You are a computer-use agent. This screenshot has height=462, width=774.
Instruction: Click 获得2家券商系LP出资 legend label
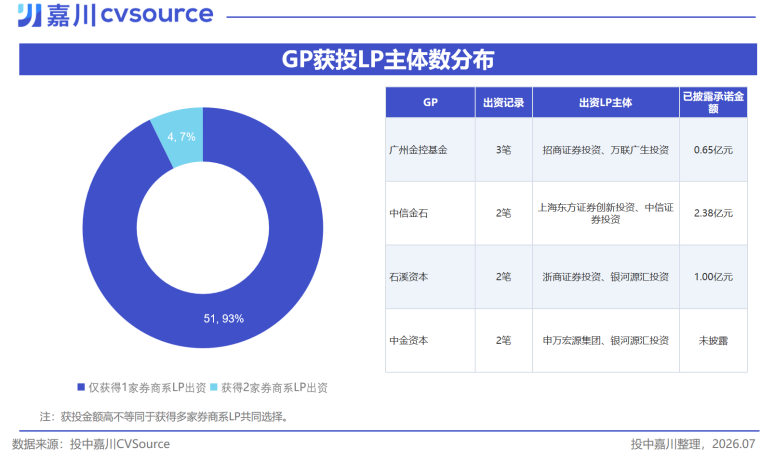point(274,387)
